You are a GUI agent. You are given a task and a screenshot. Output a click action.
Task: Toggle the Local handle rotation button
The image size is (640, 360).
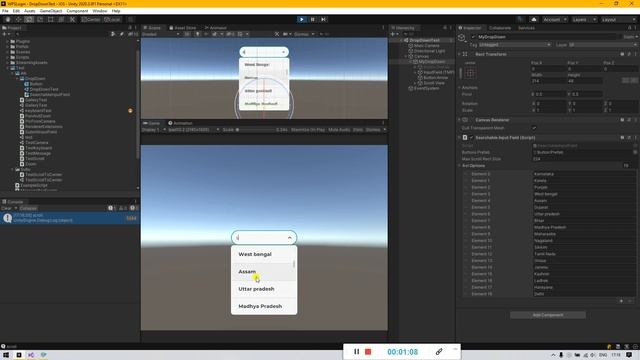pos(112,19)
